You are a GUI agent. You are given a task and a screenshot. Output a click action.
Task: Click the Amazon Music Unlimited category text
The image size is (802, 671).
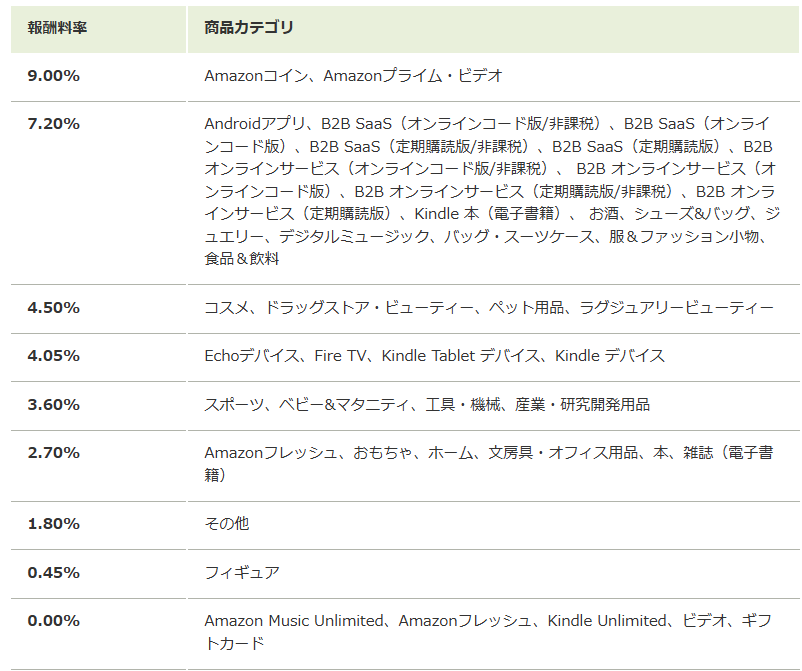488,632
